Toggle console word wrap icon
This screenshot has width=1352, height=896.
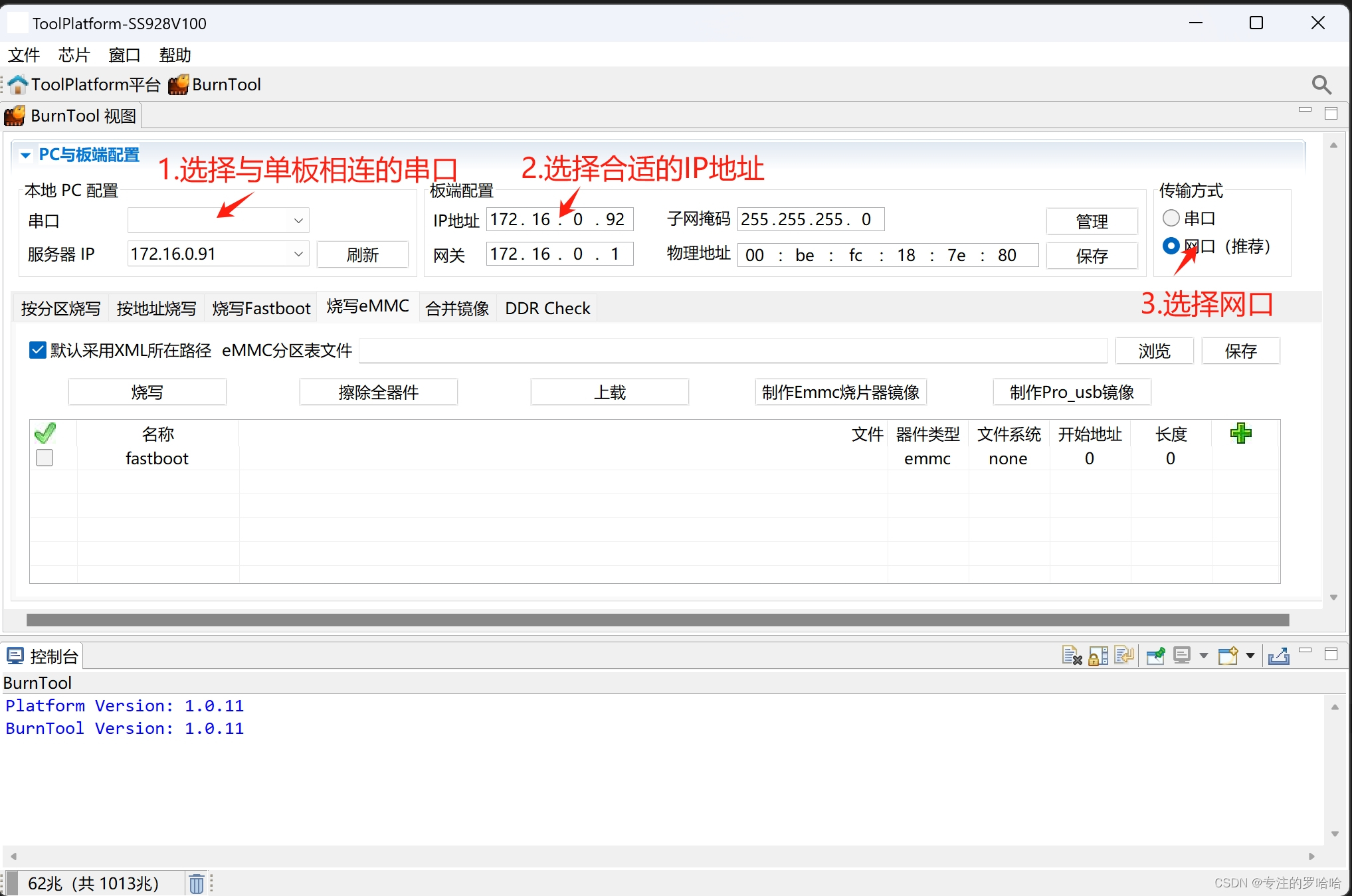tap(1124, 656)
